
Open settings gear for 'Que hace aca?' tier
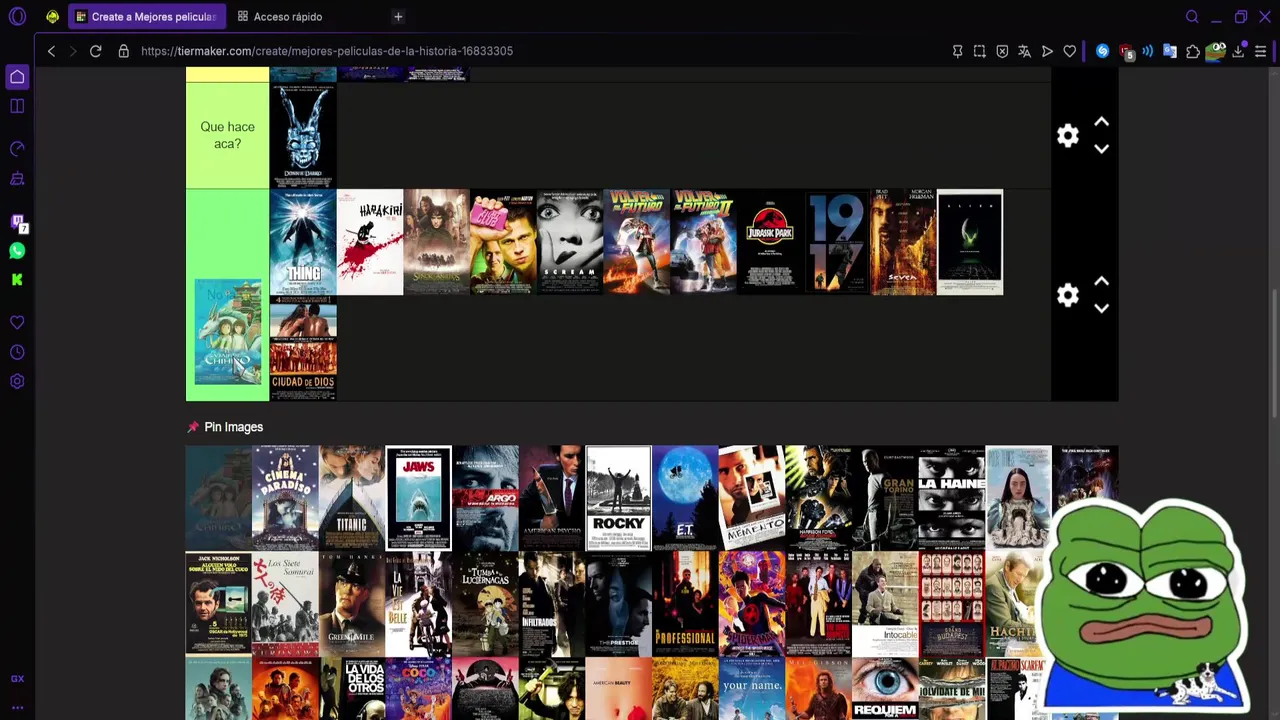point(1068,136)
